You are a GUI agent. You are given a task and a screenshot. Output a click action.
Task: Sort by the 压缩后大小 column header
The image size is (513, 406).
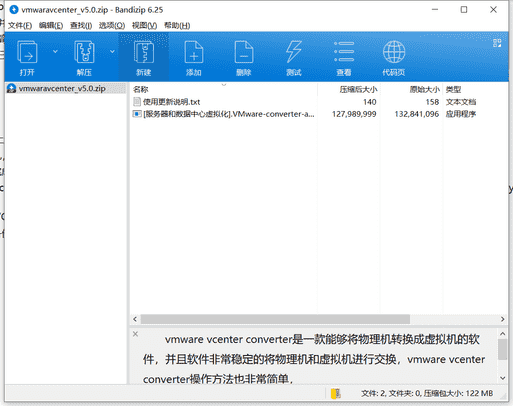pyautogui.click(x=349, y=89)
